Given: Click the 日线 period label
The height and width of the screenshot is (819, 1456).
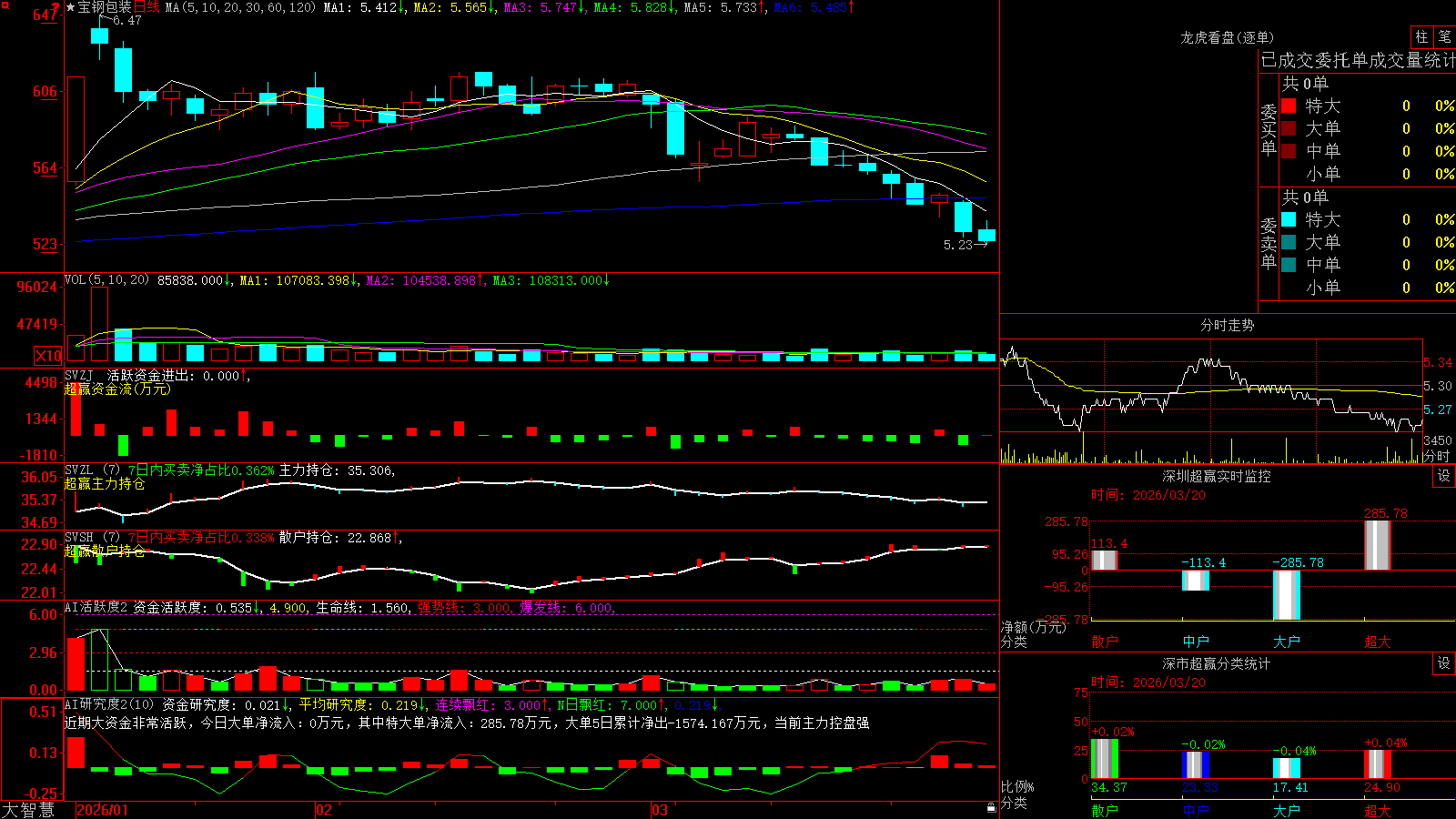Looking at the screenshot, I should (x=147, y=7).
